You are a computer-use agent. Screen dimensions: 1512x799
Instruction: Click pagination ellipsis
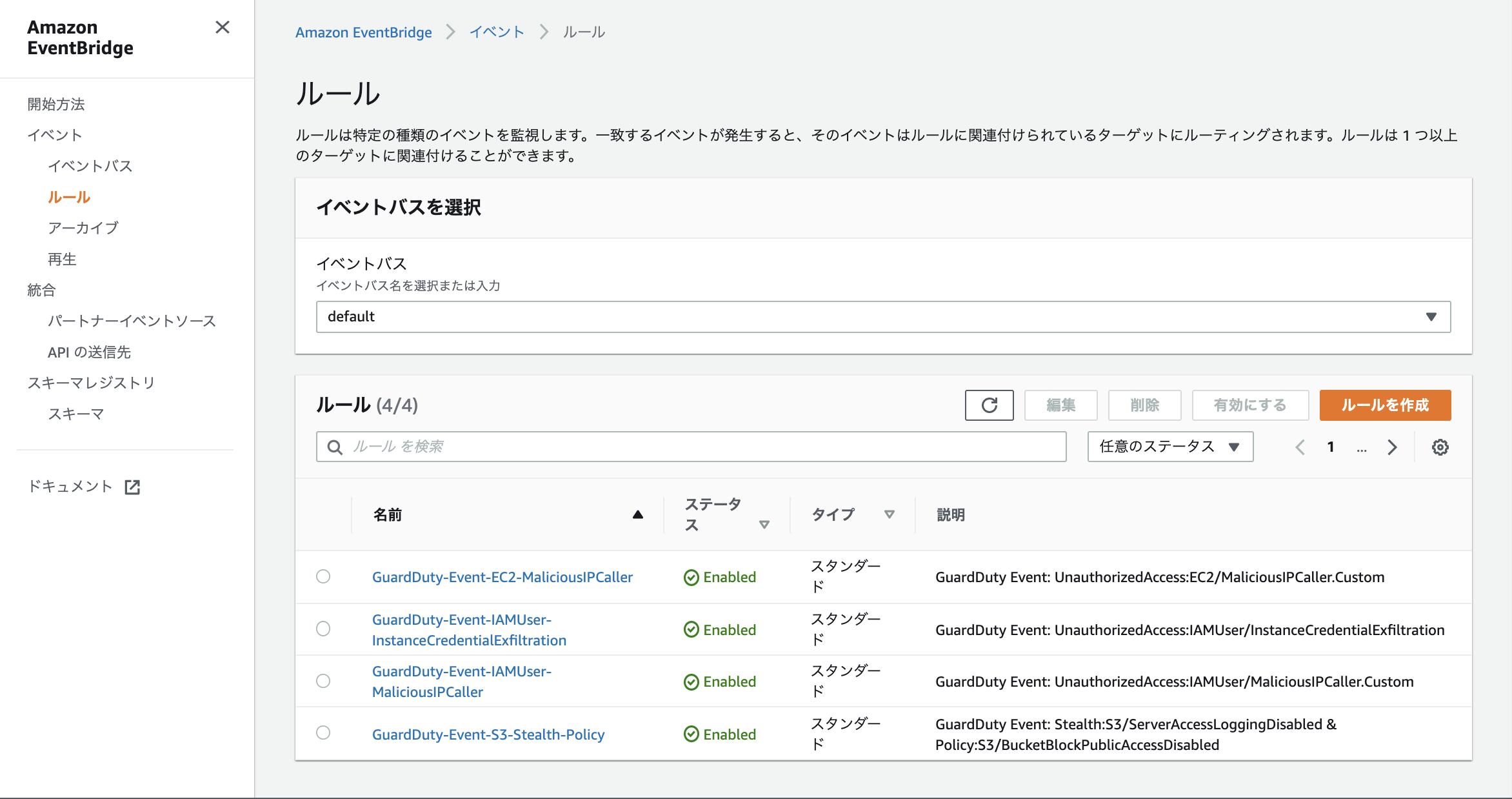pyautogui.click(x=1361, y=449)
